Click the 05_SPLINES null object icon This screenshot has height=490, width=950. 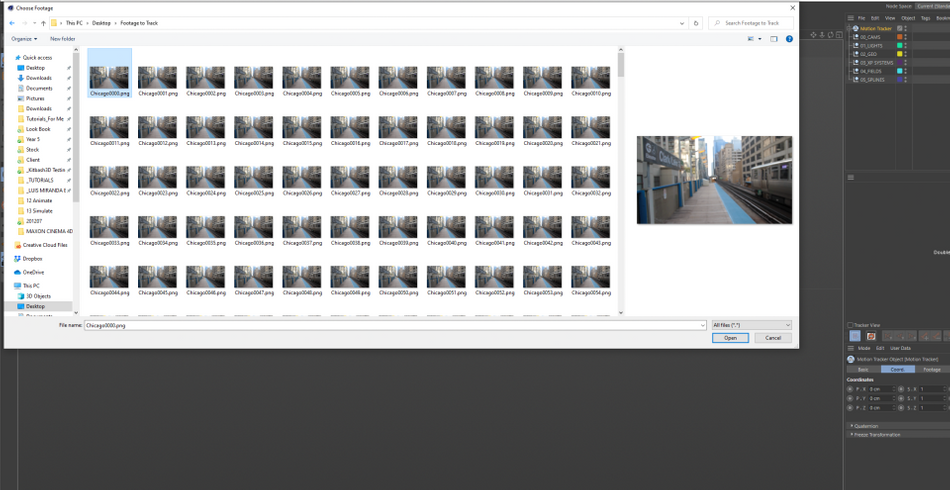[855, 79]
